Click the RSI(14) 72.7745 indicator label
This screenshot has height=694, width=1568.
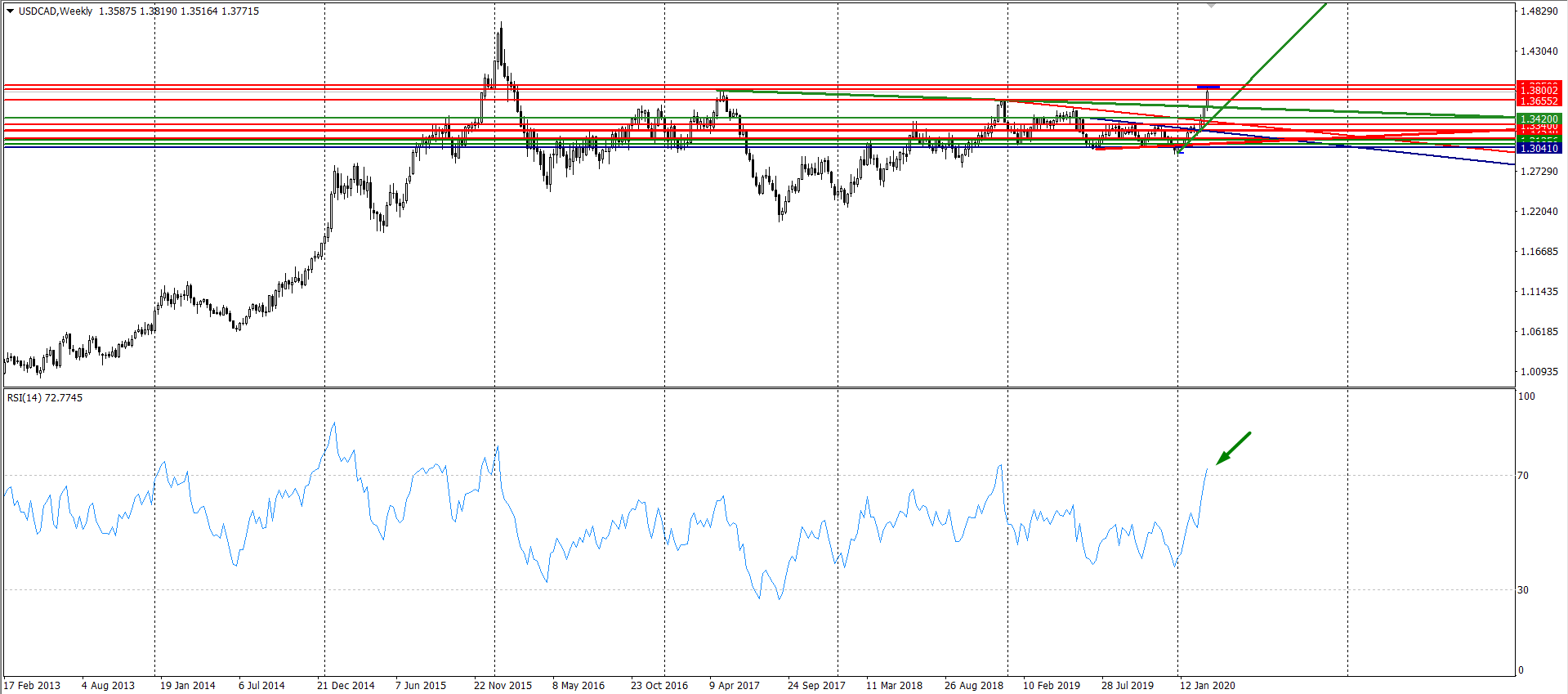tap(45, 398)
